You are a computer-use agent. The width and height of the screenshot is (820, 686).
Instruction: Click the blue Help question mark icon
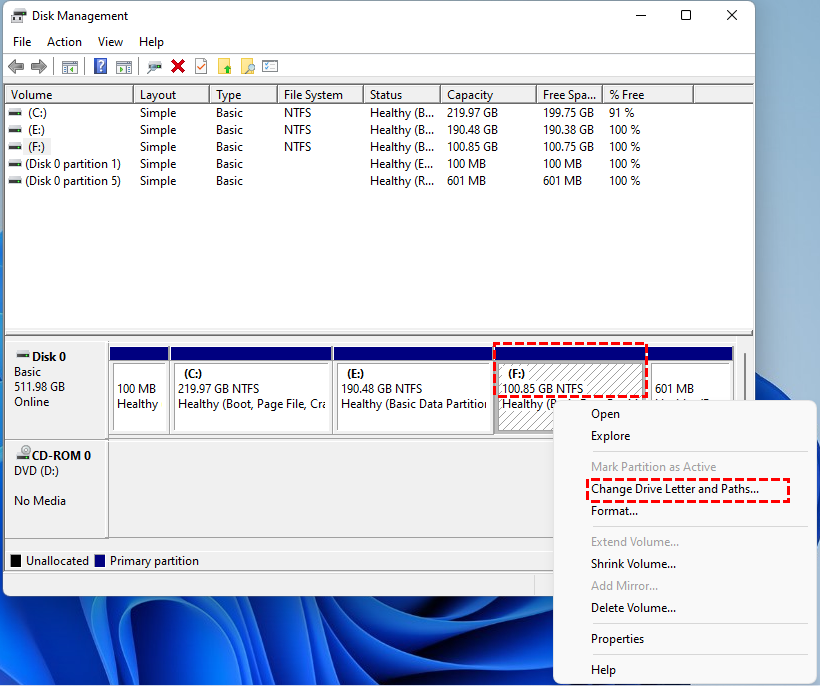coord(100,67)
